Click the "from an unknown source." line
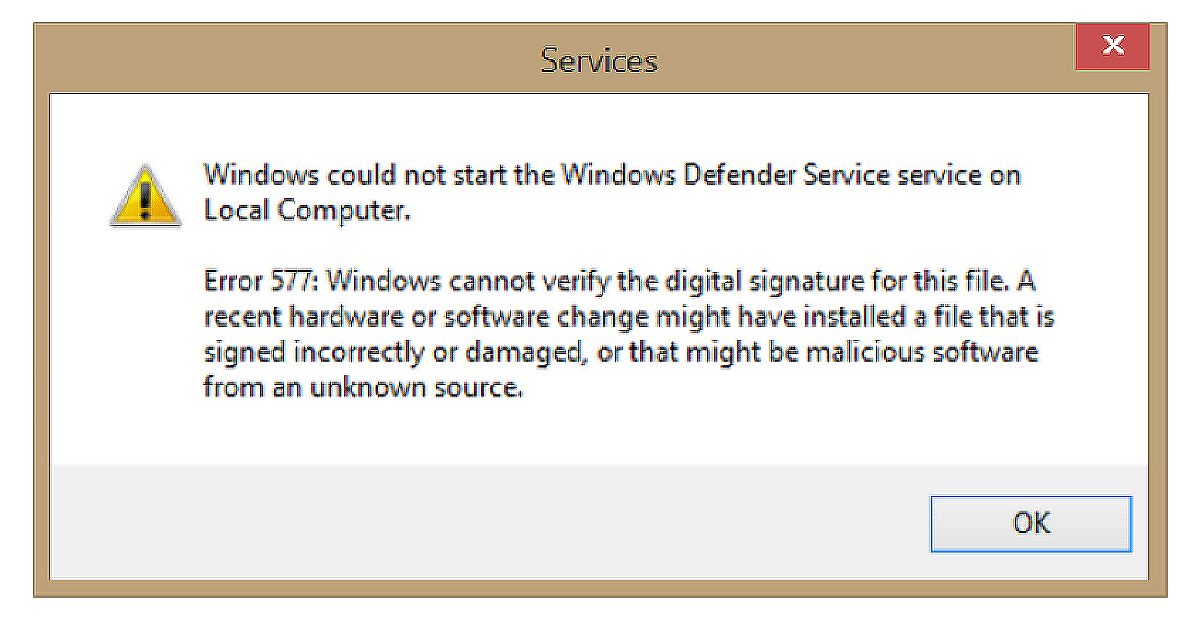This screenshot has width=1200, height=627. coord(363,388)
